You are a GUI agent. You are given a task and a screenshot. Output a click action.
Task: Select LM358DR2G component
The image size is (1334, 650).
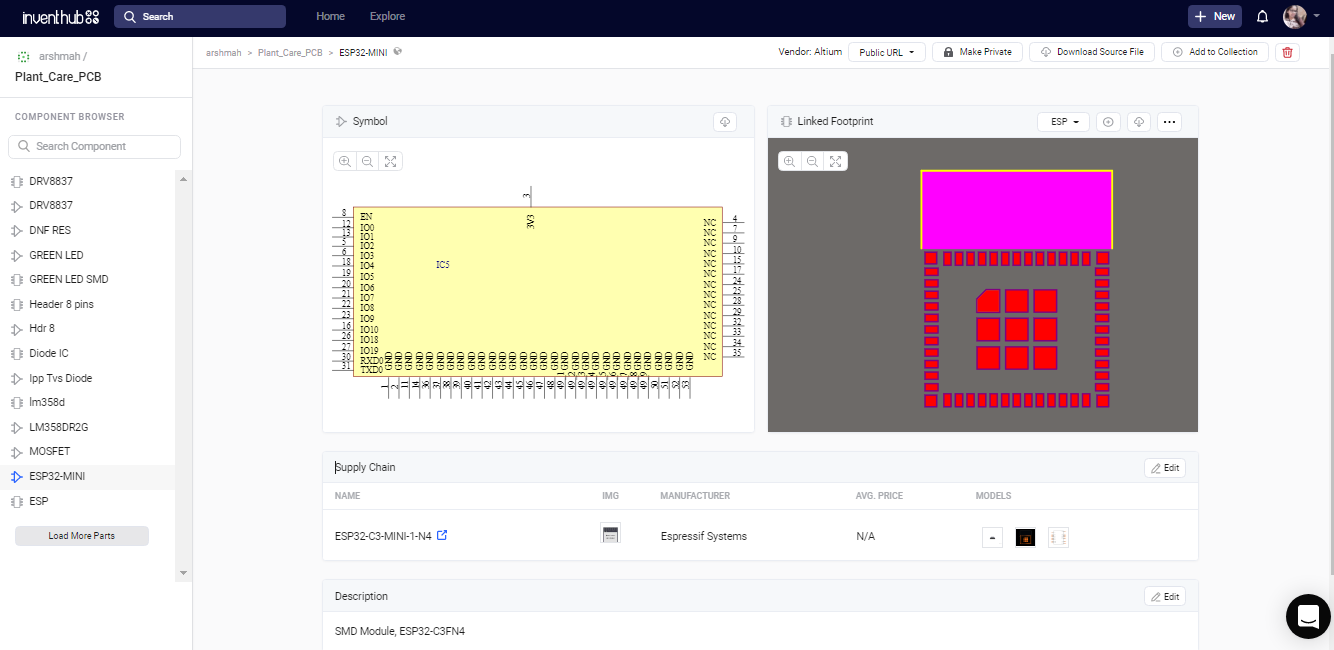pyautogui.click(x=88, y=427)
